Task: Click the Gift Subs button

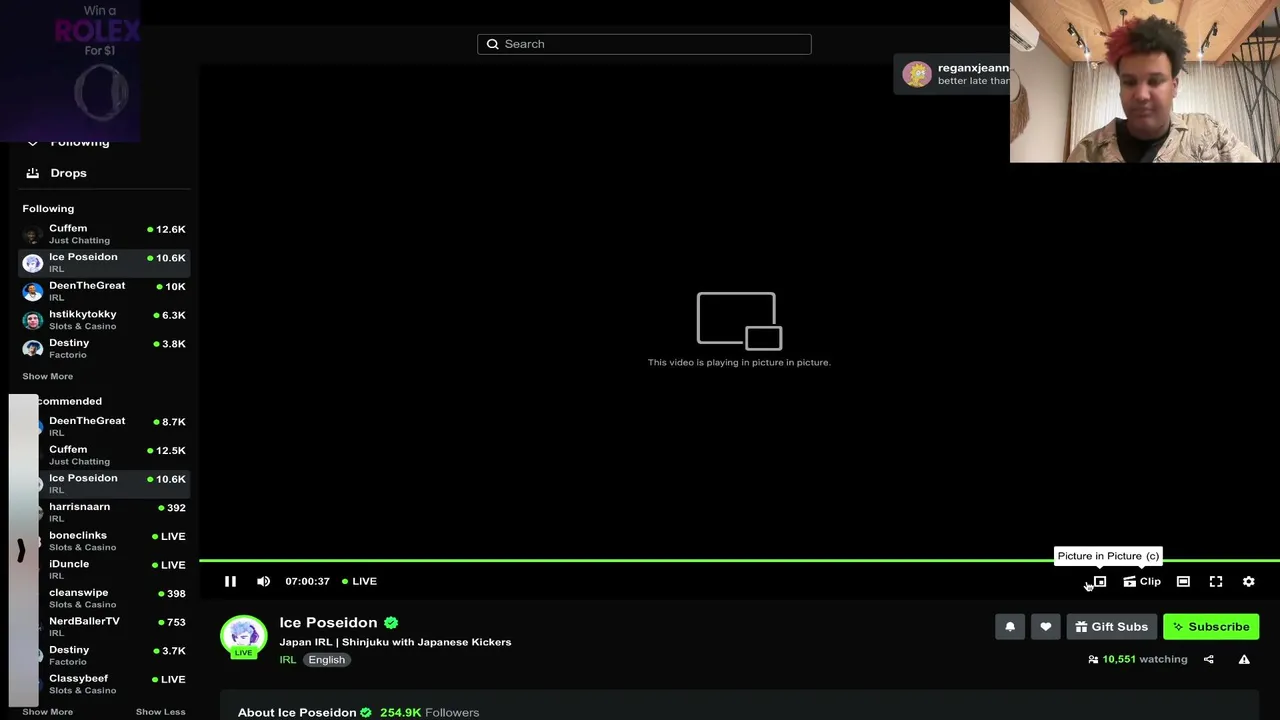Action: [x=1112, y=627]
